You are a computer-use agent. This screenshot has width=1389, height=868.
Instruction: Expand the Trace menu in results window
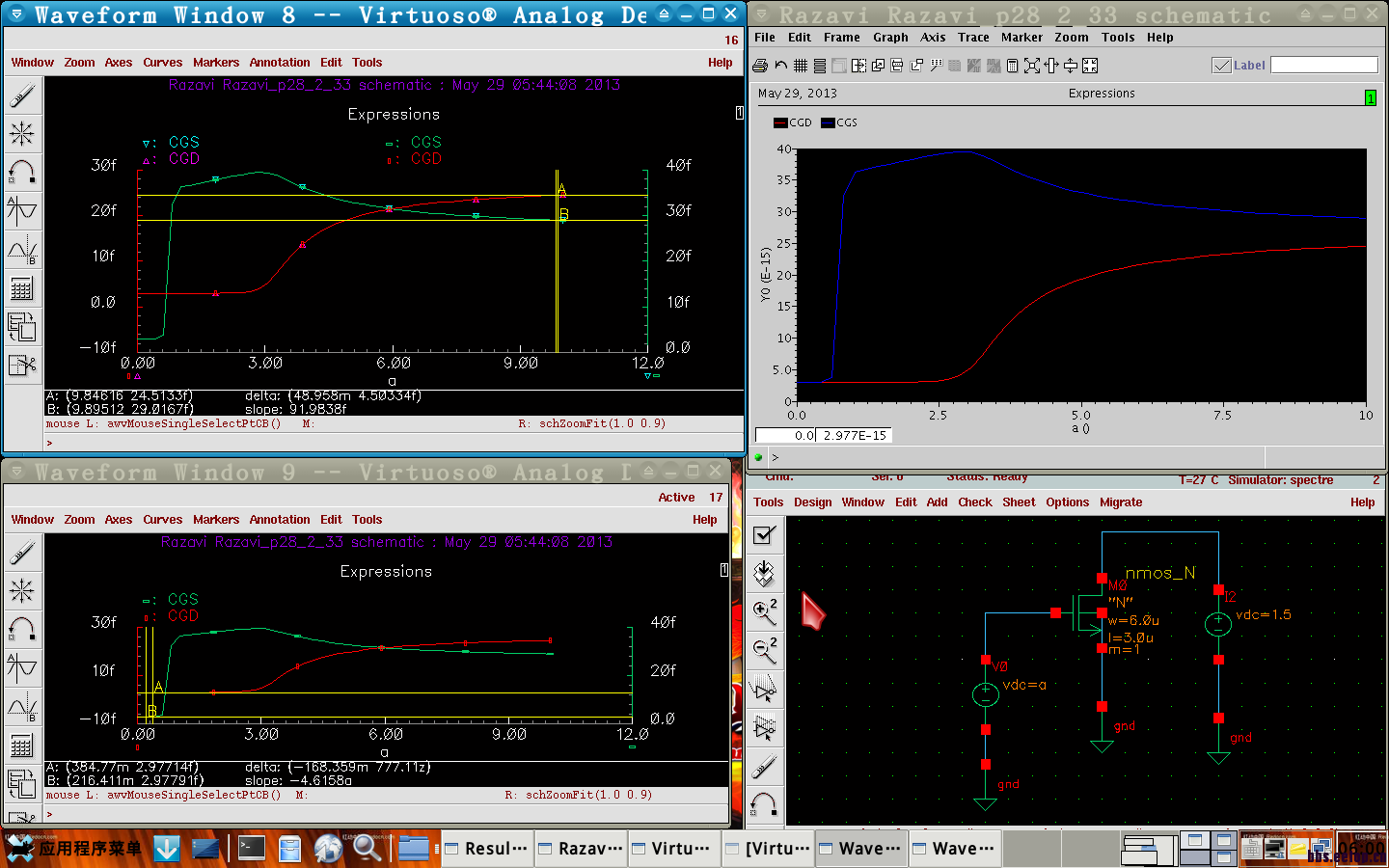pos(973,38)
